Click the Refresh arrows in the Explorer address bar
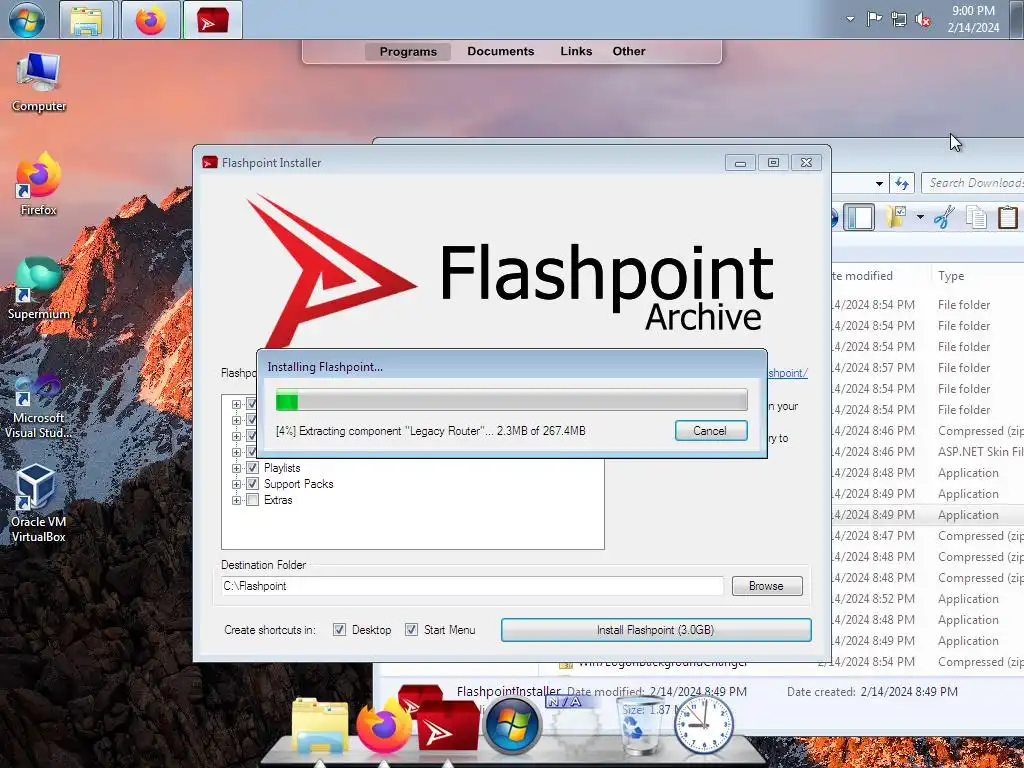Viewport: 1024px width, 768px height. tap(902, 184)
